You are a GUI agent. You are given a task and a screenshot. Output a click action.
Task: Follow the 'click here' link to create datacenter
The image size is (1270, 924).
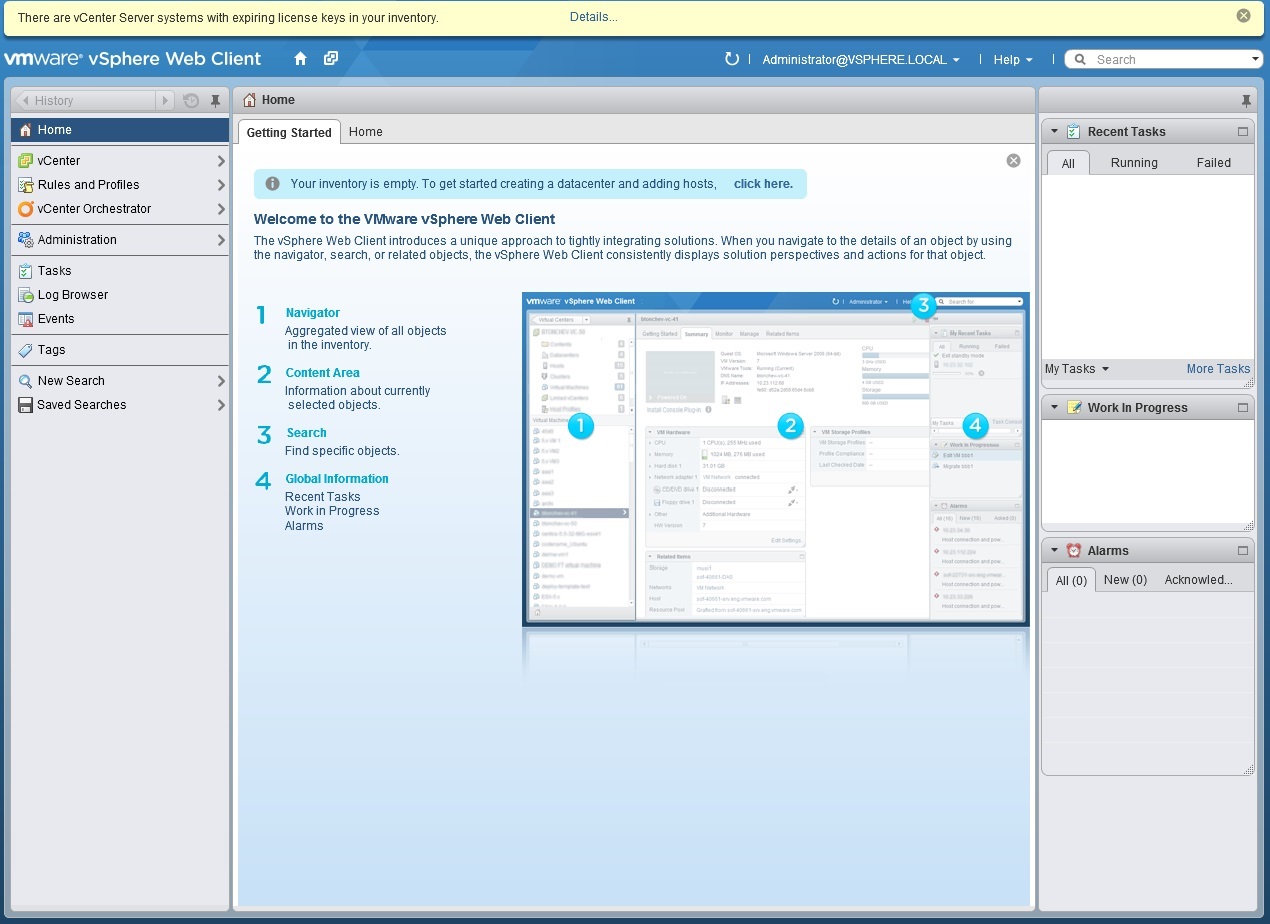click(x=763, y=184)
